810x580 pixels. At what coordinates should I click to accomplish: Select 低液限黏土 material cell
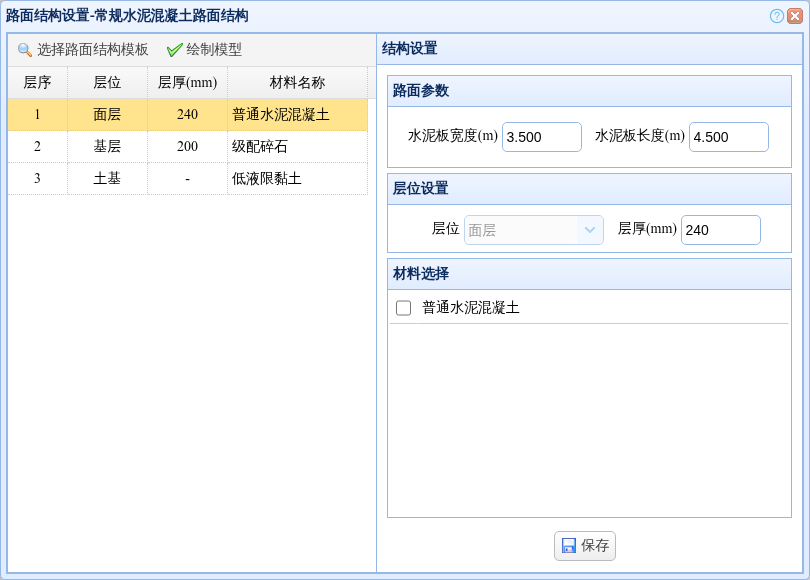pyautogui.click(x=298, y=179)
